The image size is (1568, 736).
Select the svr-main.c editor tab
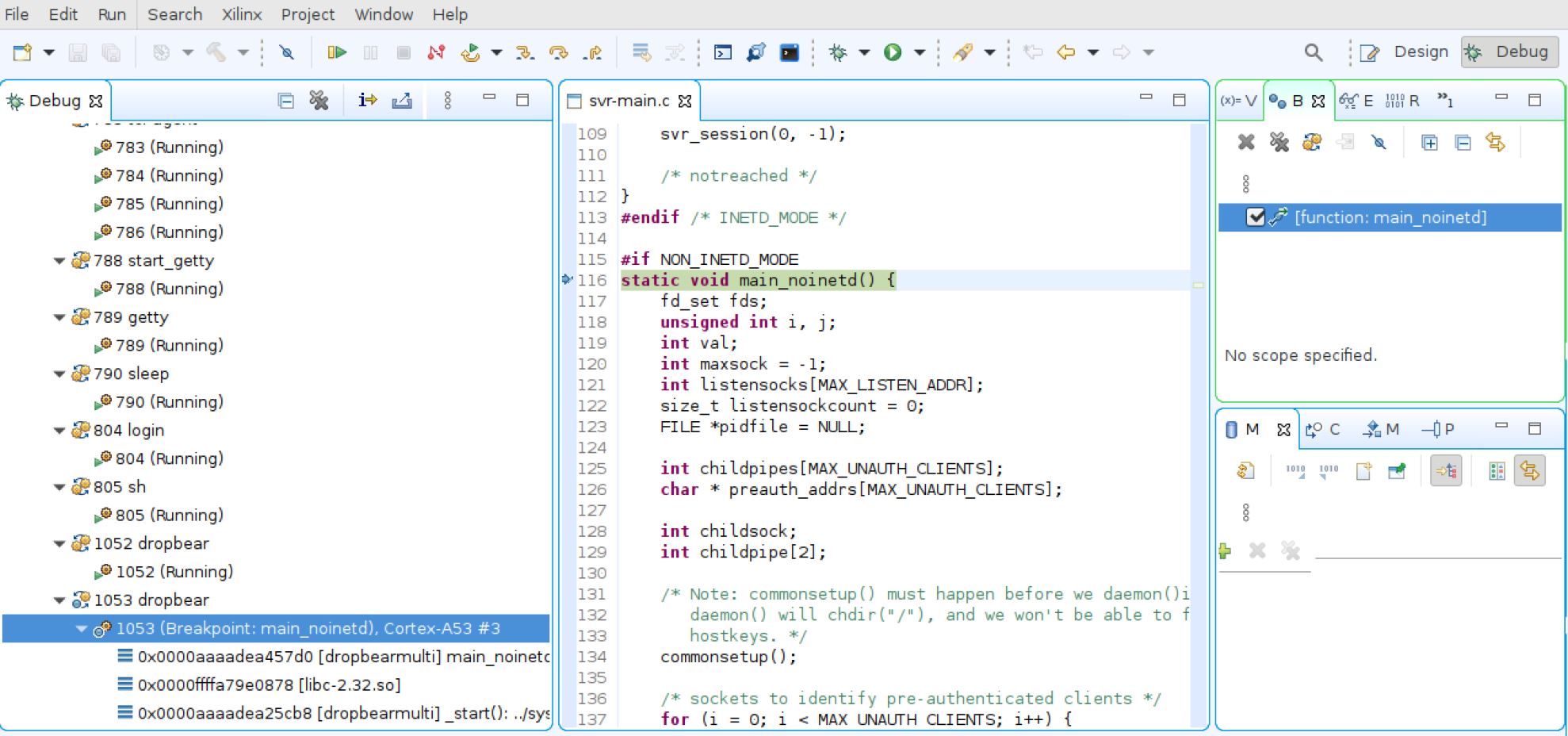pos(629,101)
